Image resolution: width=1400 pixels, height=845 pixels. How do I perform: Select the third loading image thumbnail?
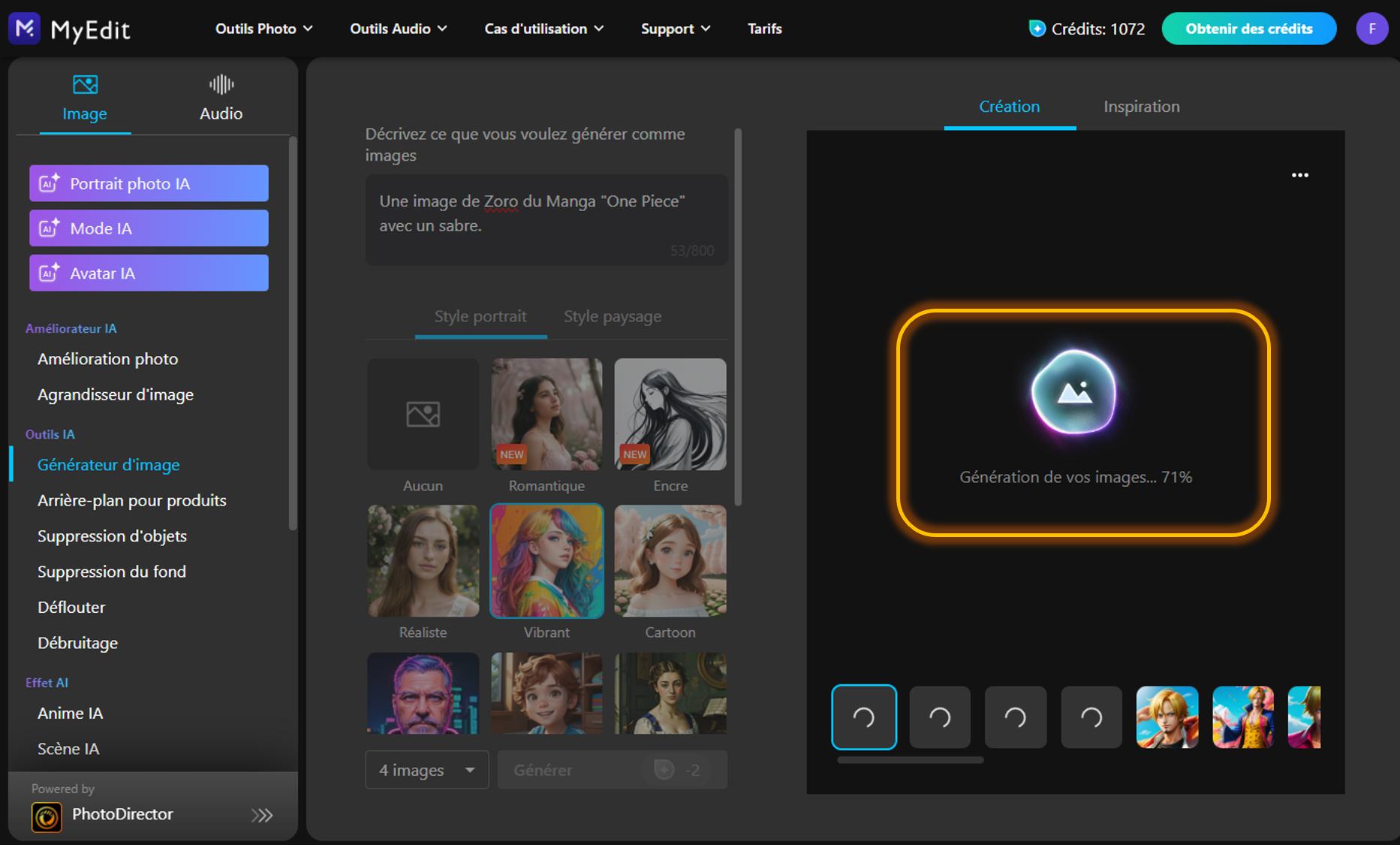[1016, 717]
